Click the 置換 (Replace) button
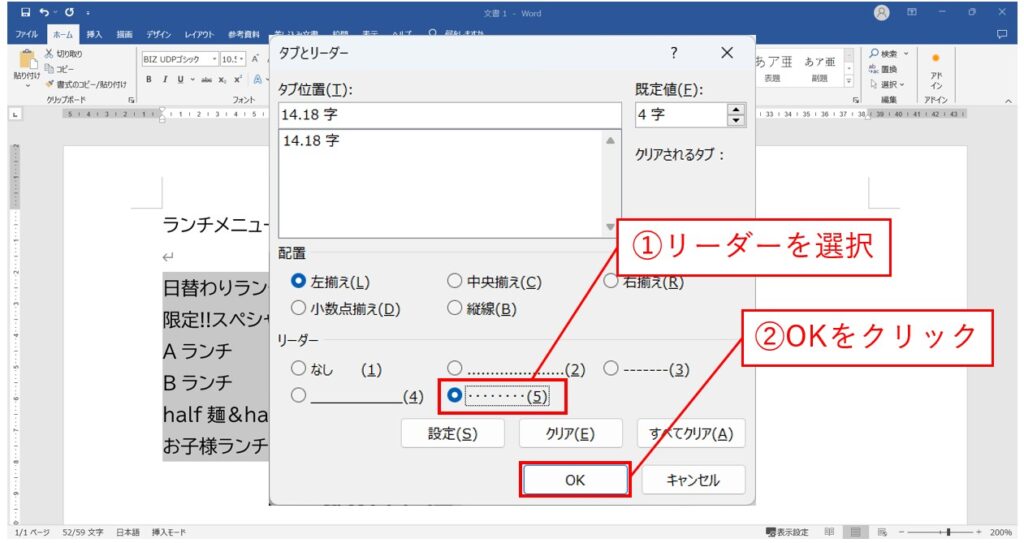 tap(883, 69)
